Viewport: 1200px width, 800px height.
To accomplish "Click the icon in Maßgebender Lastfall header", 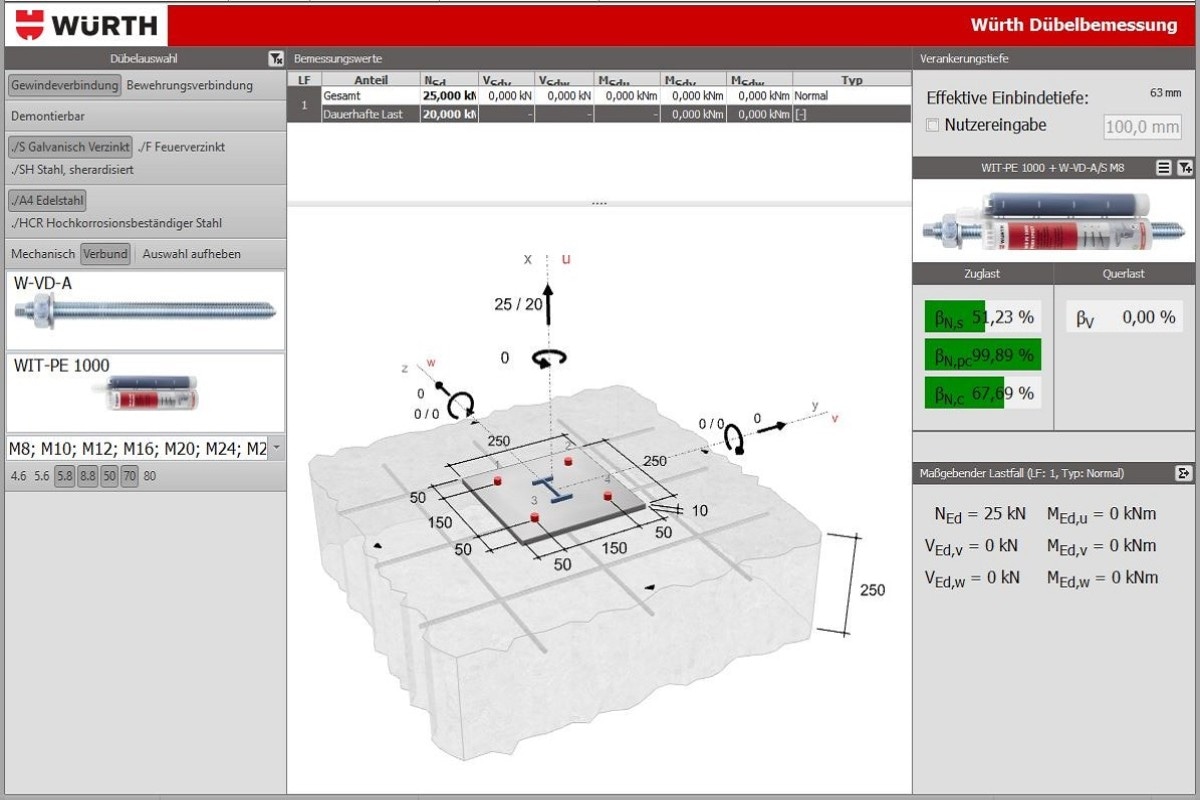I will (x=1184, y=473).
